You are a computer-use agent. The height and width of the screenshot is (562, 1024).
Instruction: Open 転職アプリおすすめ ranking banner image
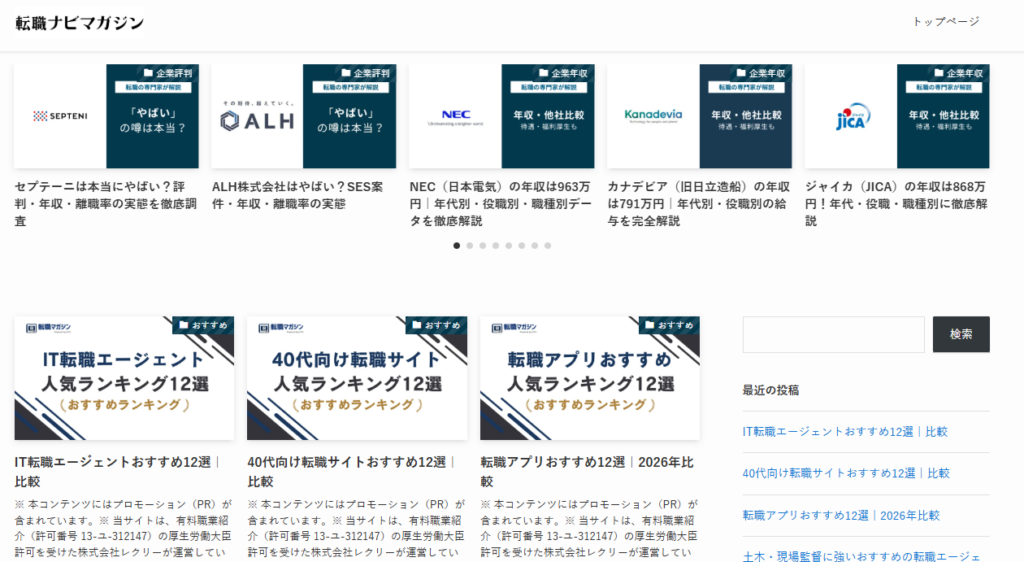click(590, 378)
